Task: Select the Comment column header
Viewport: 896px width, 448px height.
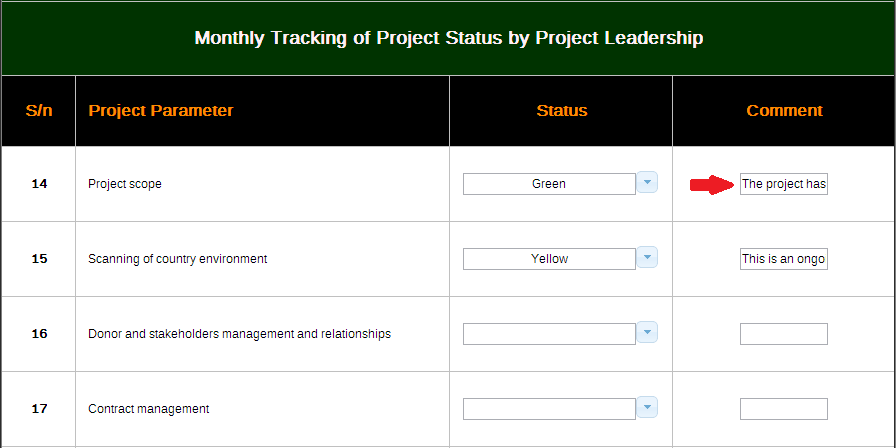Action: (784, 110)
